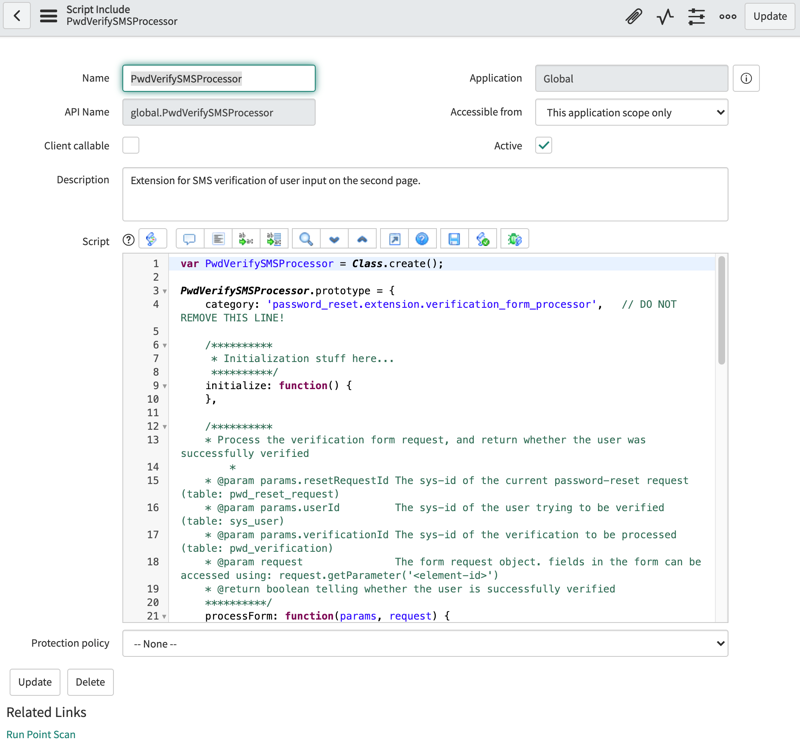Click the 'initialize: function()' code line
The width and height of the screenshot is (800, 752).
[x=279, y=386]
